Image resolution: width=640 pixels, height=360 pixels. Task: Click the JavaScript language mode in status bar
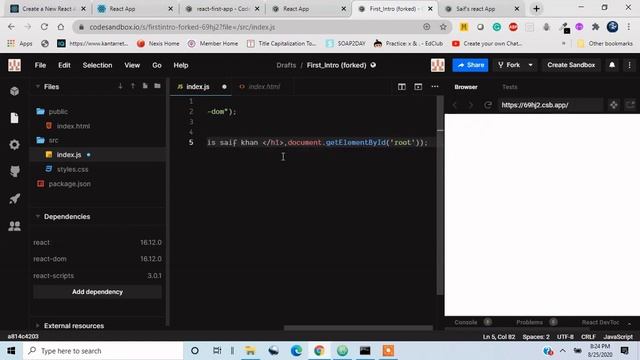point(618,337)
